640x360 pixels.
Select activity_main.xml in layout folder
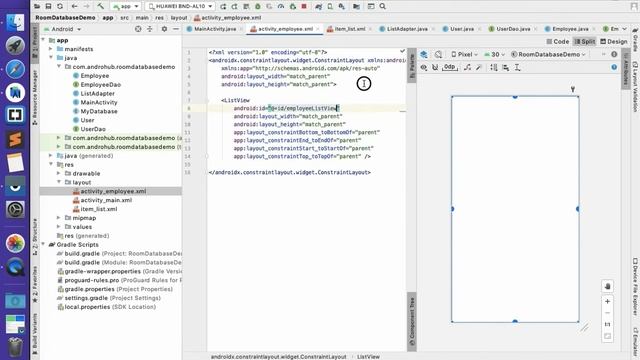106,200
